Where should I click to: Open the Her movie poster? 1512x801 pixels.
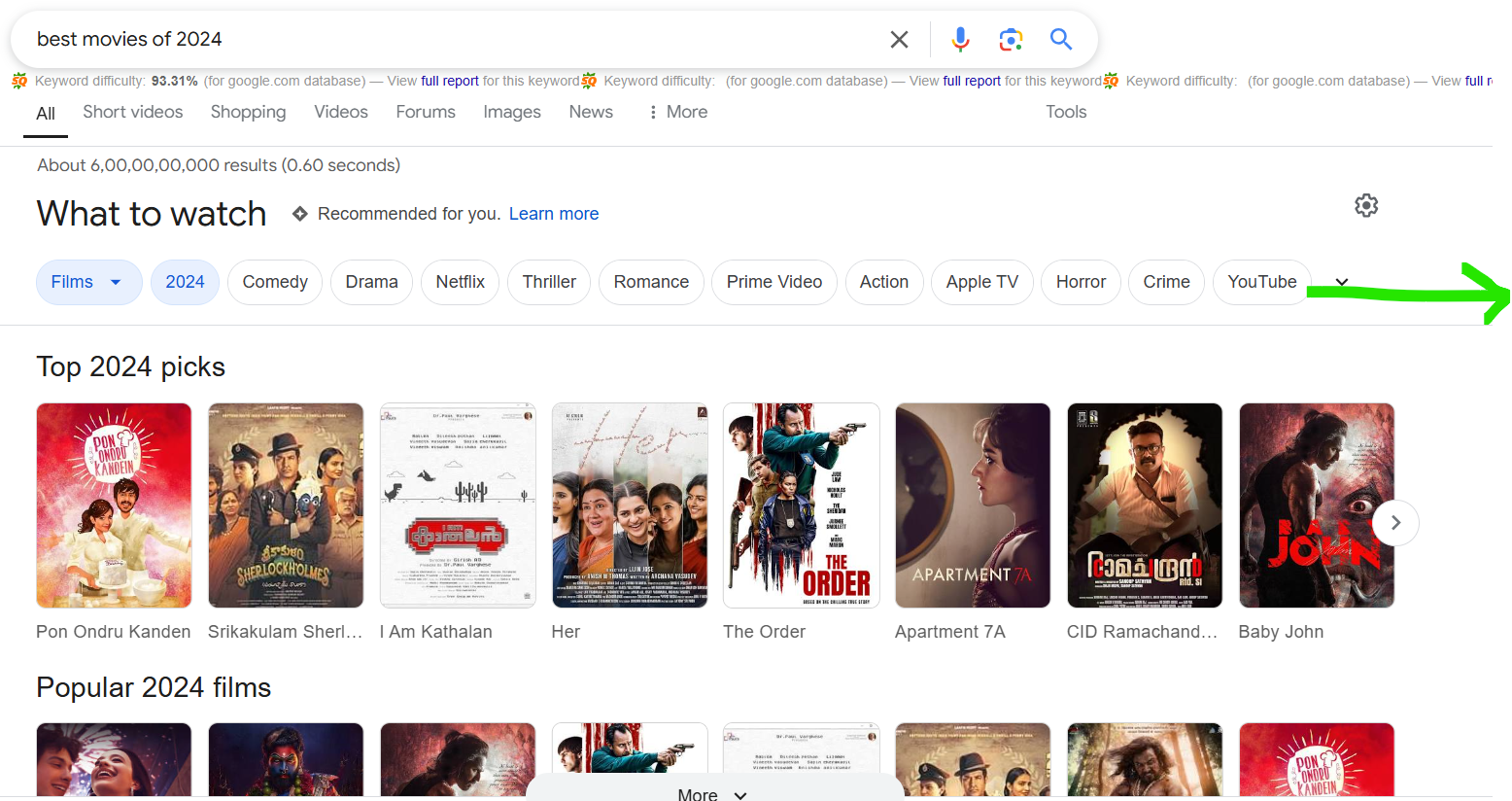click(x=630, y=505)
